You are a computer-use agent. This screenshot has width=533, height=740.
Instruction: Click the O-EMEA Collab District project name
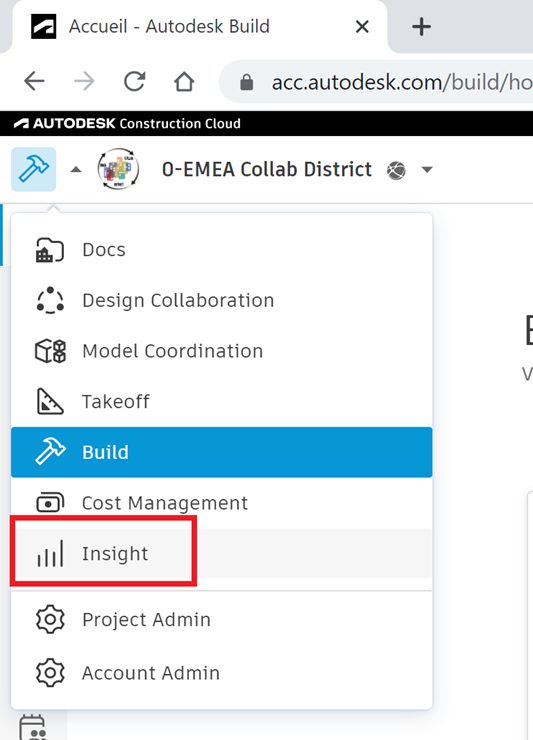tap(267, 169)
